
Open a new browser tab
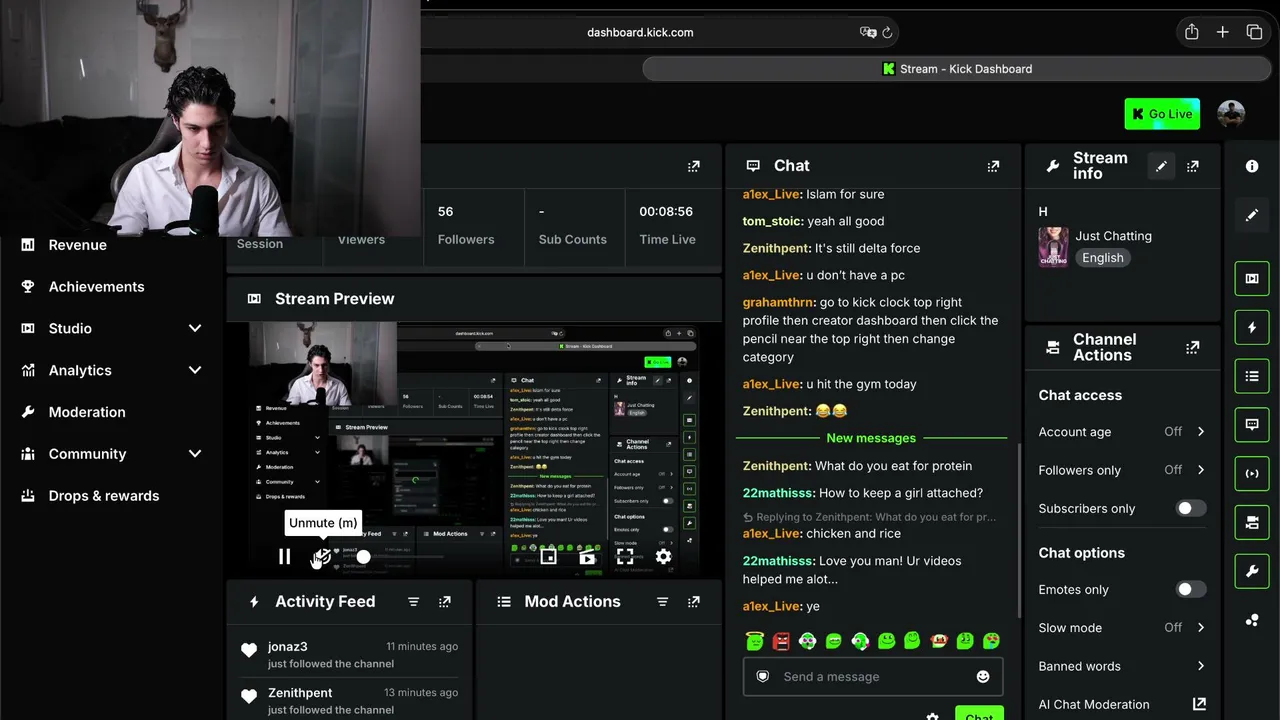pos(1222,32)
